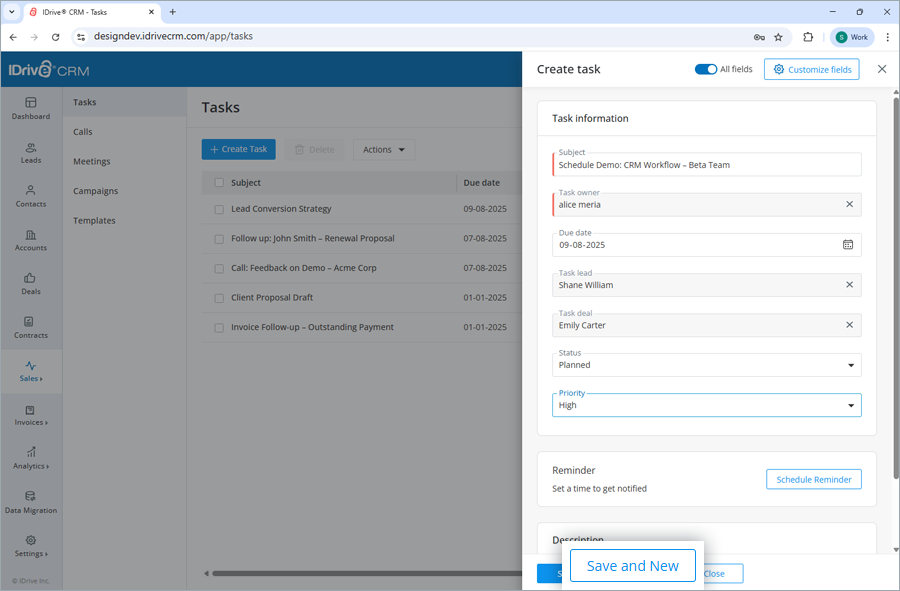Disable the All fields toggle
Screen dimensions: 900x591
707,69
